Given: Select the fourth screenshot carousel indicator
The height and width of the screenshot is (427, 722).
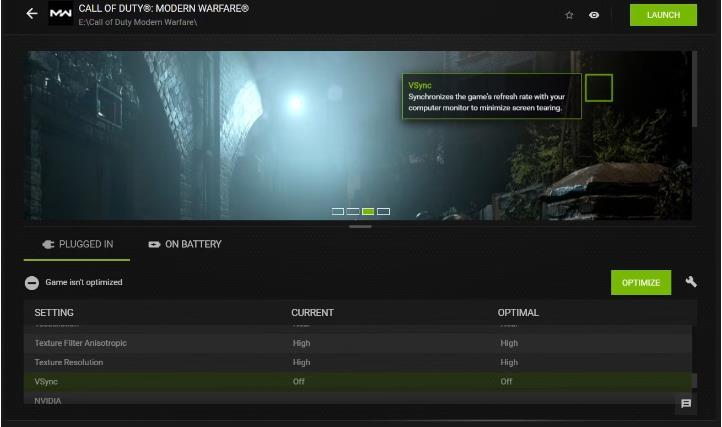Looking at the screenshot, I should click(x=383, y=211).
